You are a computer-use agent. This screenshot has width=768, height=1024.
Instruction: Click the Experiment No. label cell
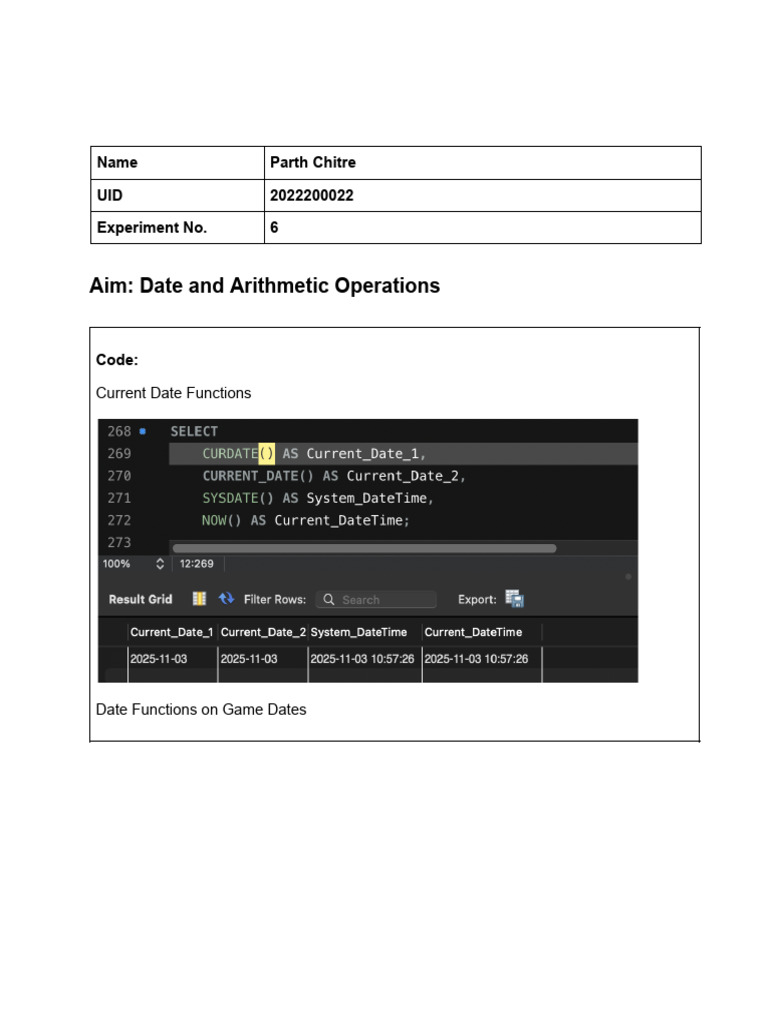[x=177, y=227]
